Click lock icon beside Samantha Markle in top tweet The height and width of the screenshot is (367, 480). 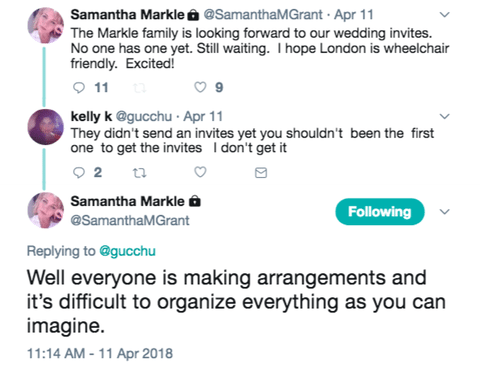pyautogui.click(x=193, y=15)
